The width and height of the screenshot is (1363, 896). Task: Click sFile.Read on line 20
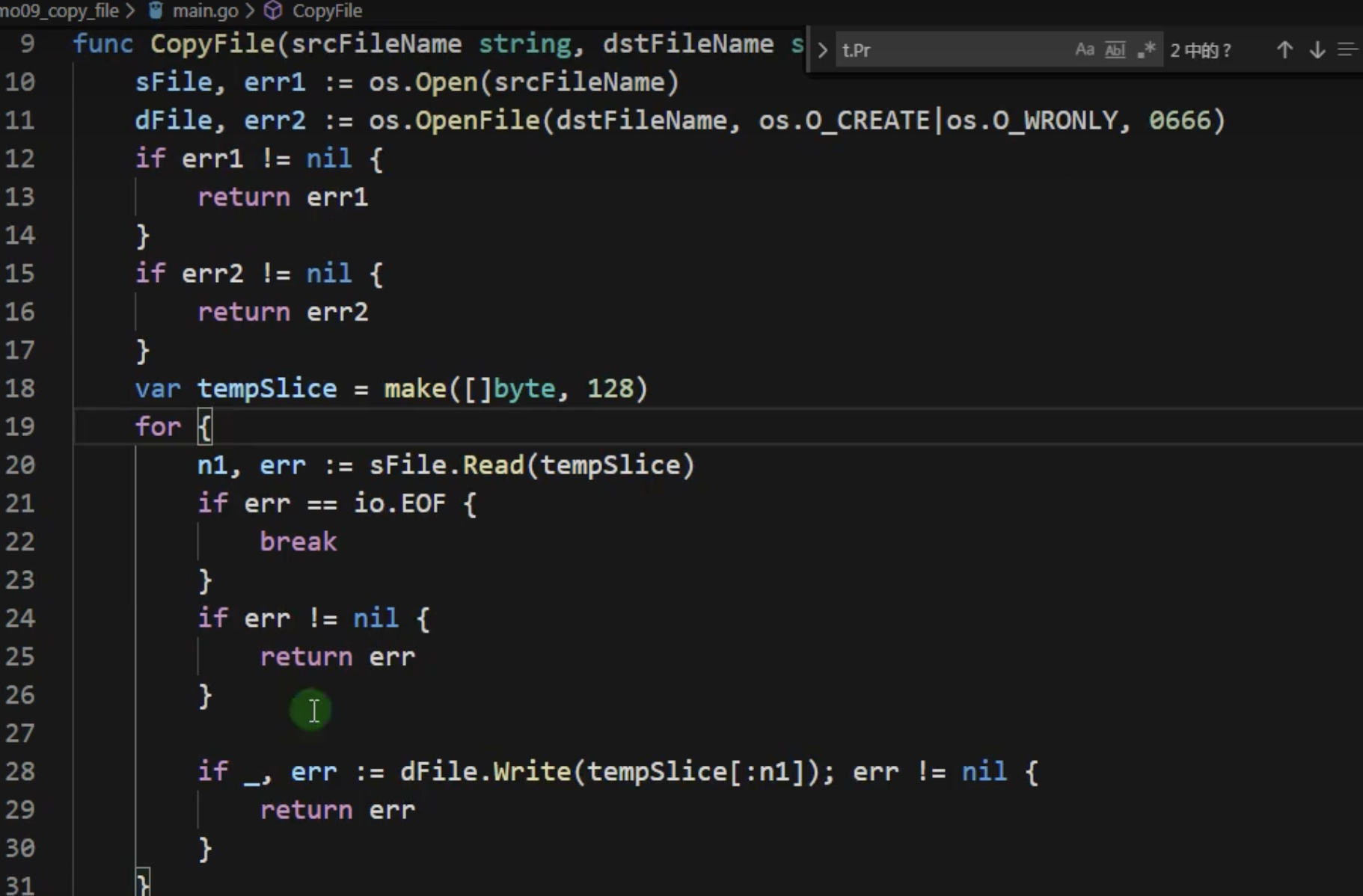coord(447,465)
